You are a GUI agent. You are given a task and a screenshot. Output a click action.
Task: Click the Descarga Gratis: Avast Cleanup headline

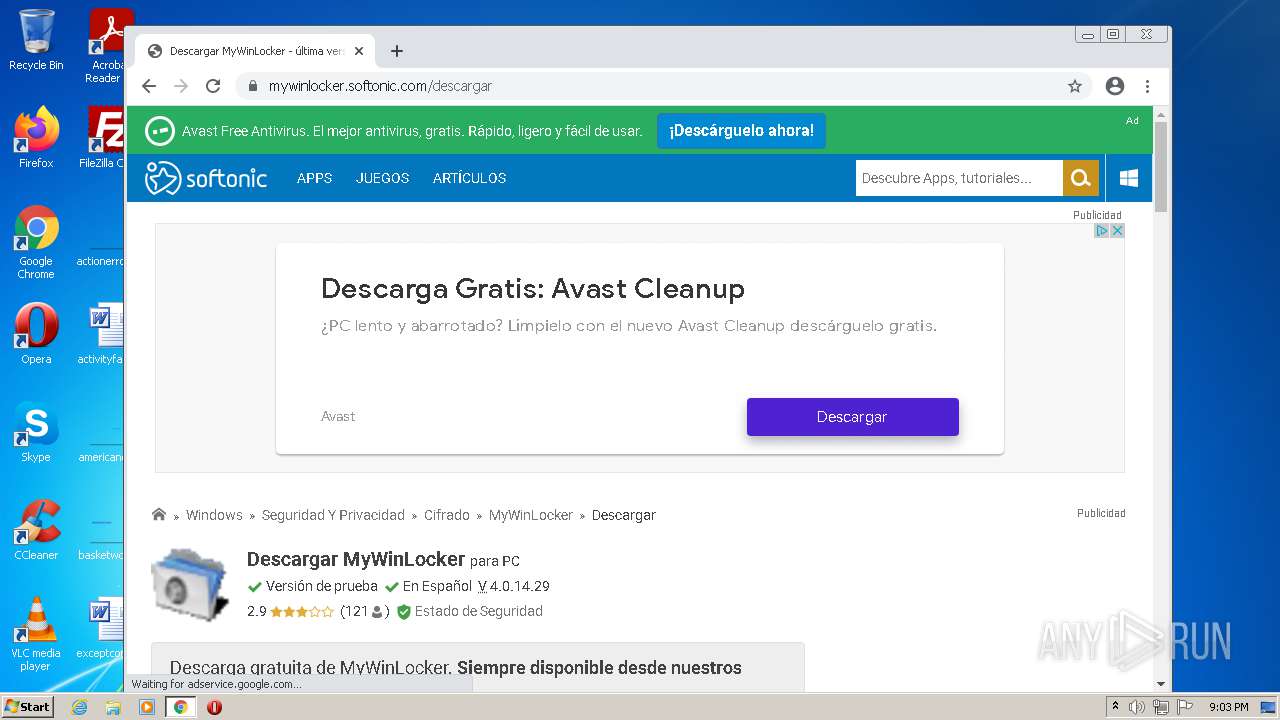pyautogui.click(x=533, y=289)
